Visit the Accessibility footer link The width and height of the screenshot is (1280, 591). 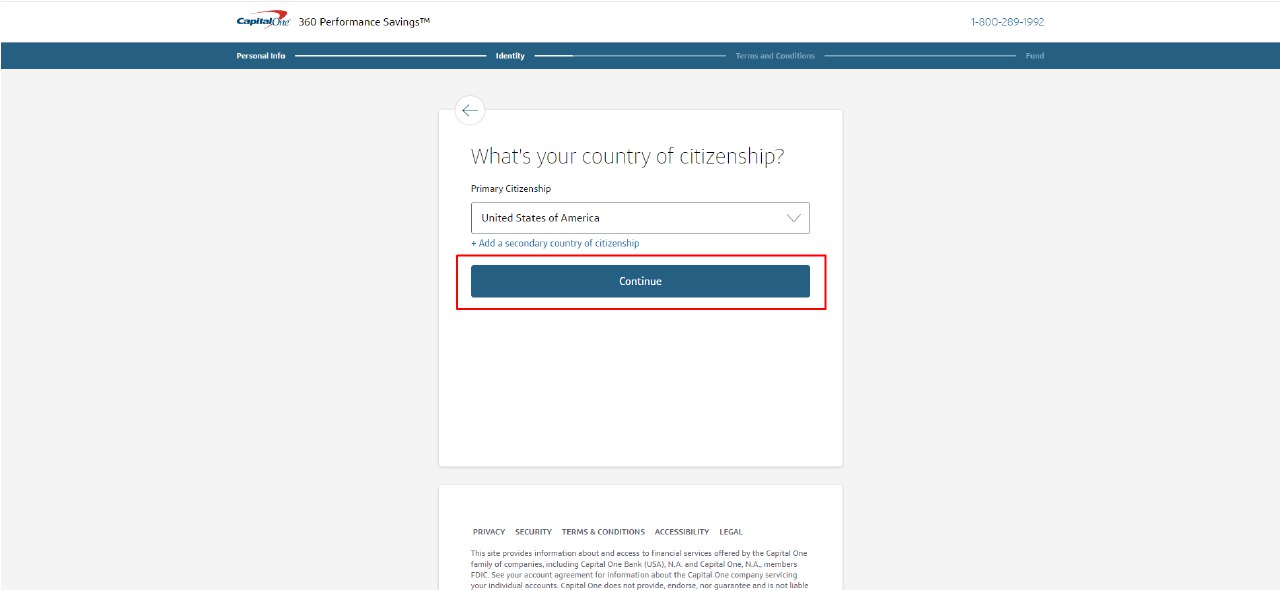coord(682,532)
